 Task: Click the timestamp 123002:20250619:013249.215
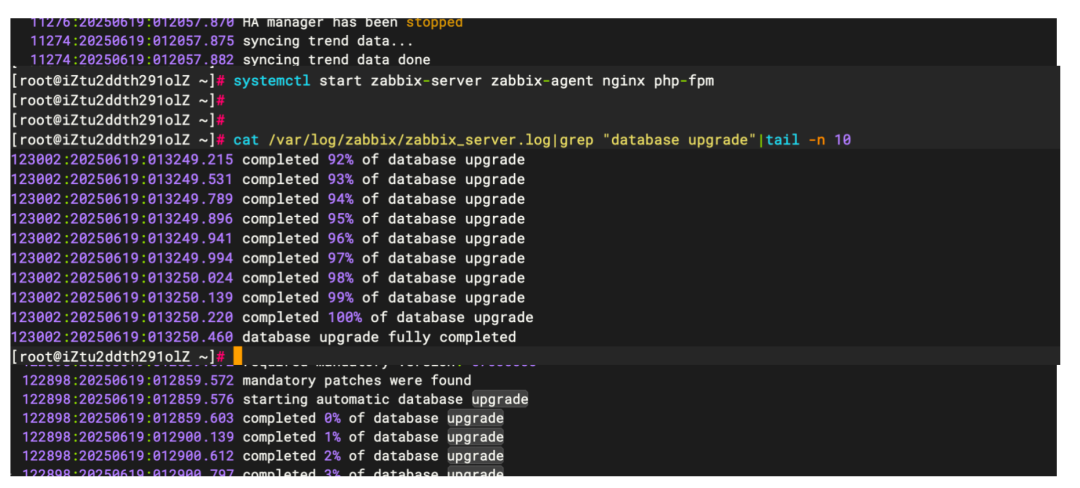point(122,160)
